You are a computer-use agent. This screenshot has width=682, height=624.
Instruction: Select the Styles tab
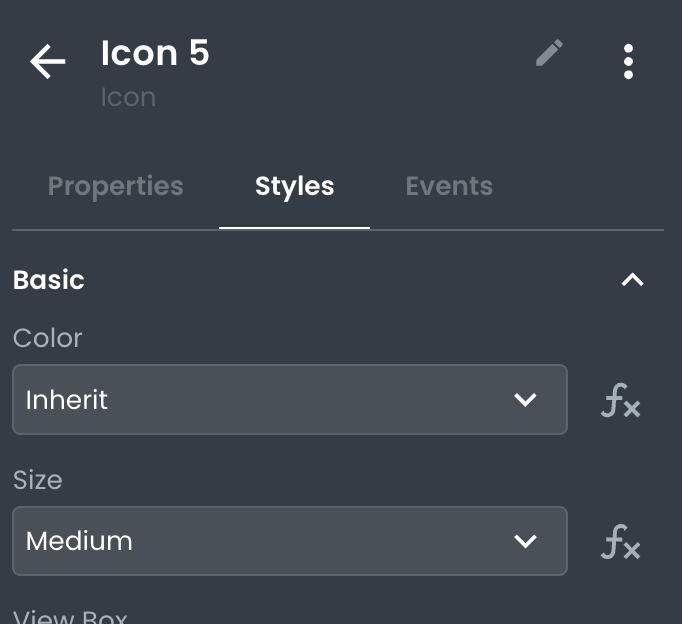pyautogui.click(x=294, y=186)
